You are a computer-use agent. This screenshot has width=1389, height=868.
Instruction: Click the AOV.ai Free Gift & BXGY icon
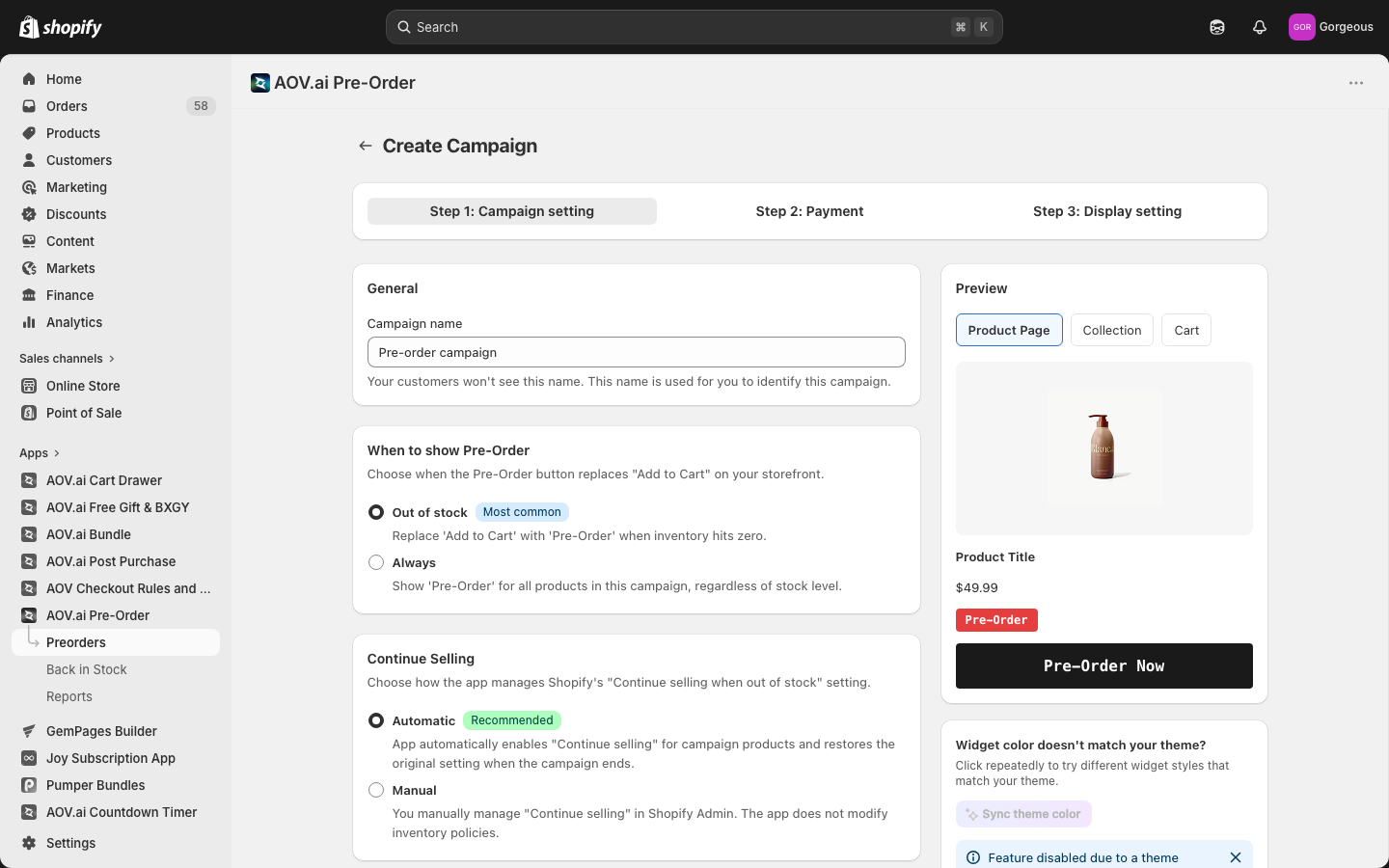29,507
